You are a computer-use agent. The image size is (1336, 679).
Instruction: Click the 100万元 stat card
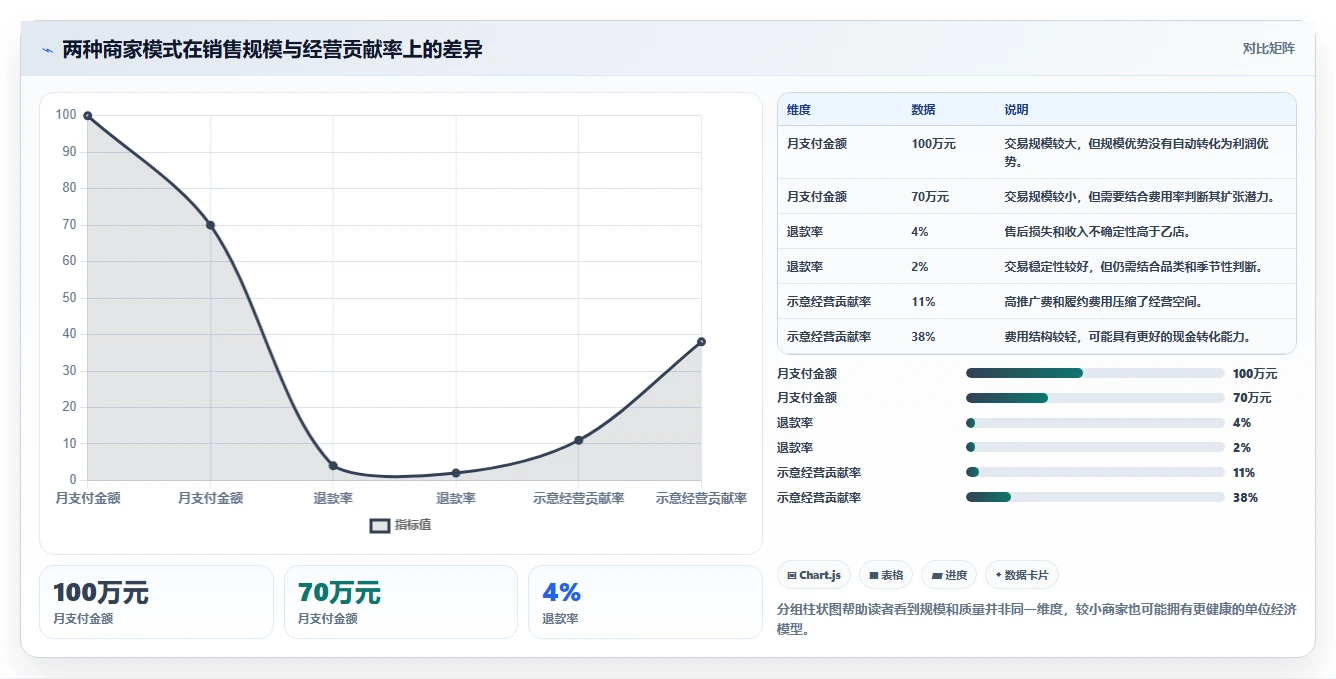156,602
